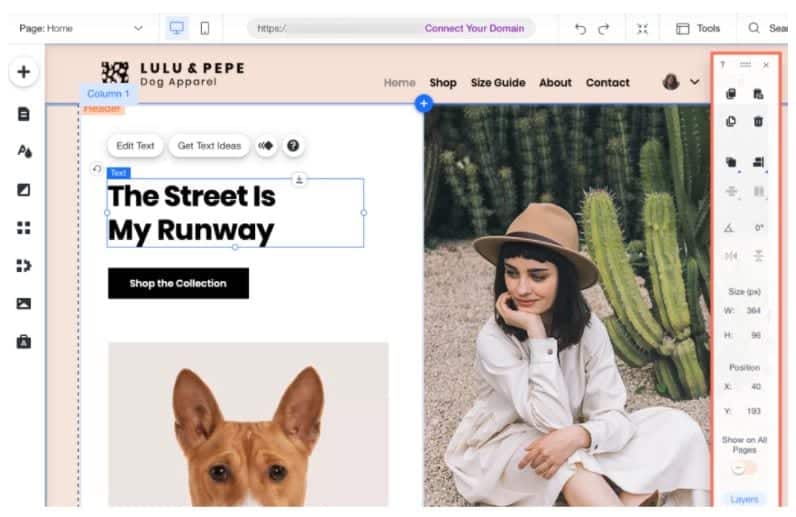
Task: Undo the last action
Action: click(x=580, y=28)
